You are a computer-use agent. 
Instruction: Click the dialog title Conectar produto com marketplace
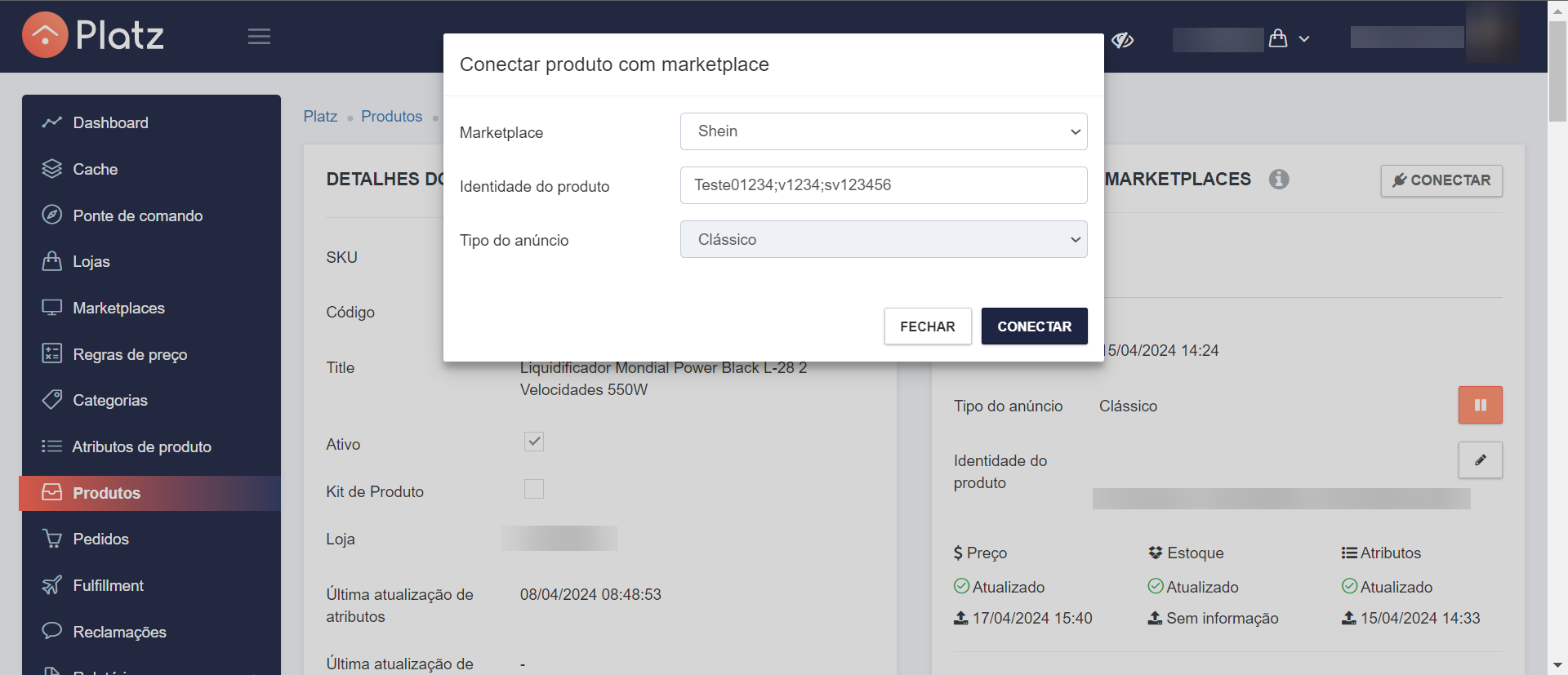tap(614, 64)
